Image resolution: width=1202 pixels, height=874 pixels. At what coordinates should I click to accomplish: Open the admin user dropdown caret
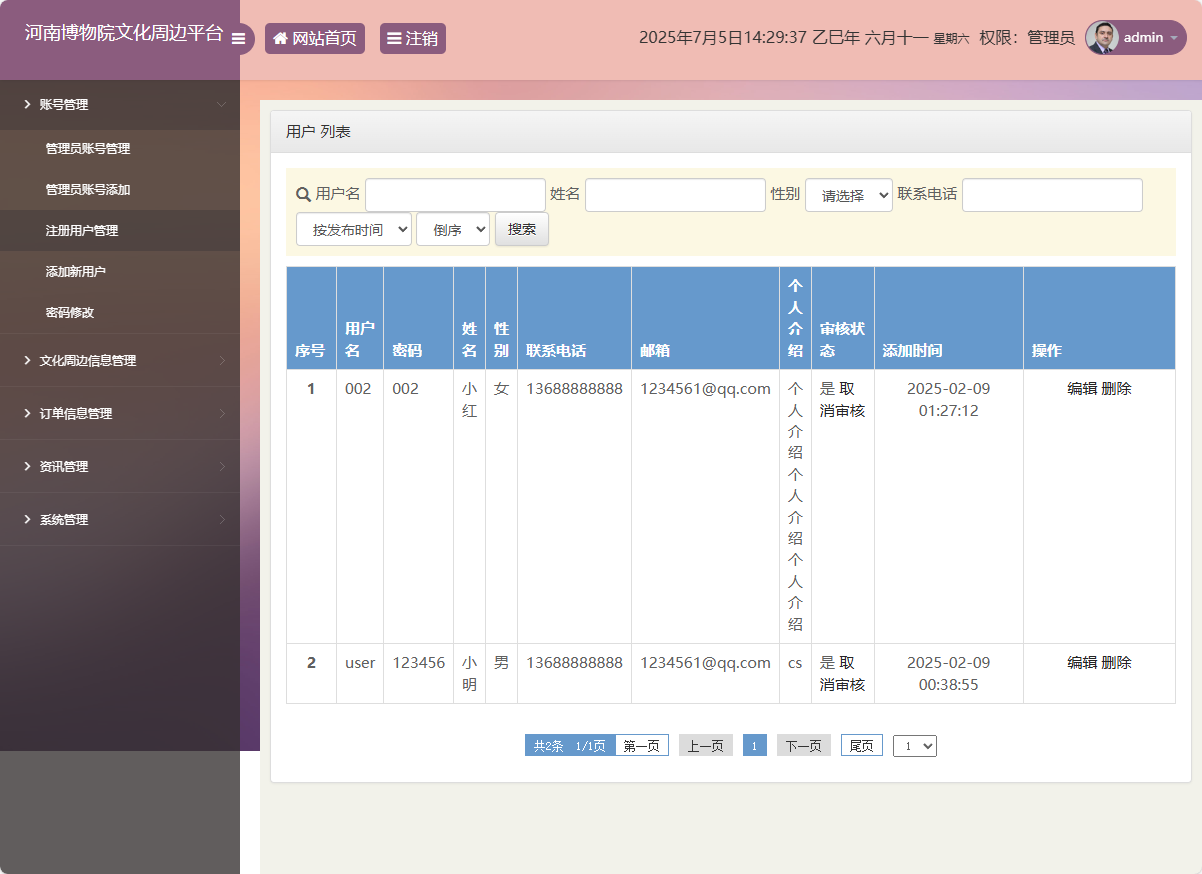tap(1173, 38)
